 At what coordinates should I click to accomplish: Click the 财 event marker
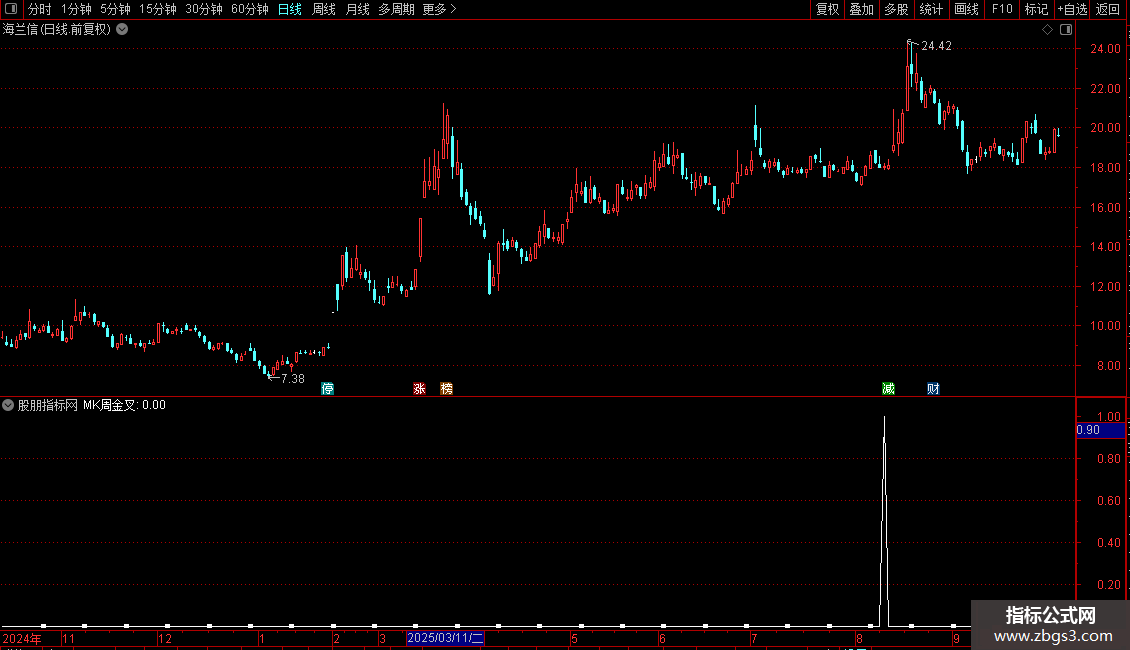(933, 388)
